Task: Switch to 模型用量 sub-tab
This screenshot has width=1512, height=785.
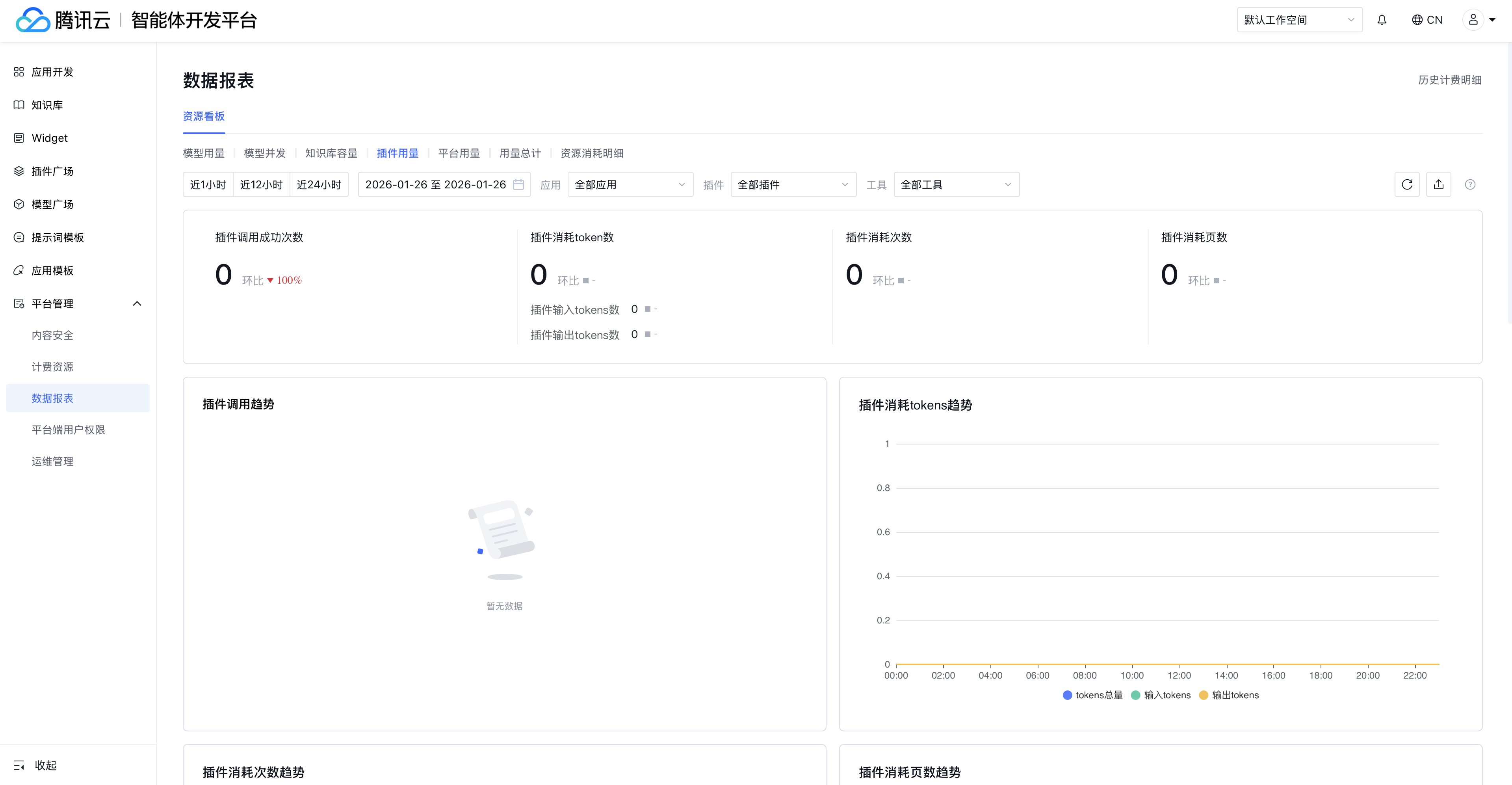Action: (204, 153)
